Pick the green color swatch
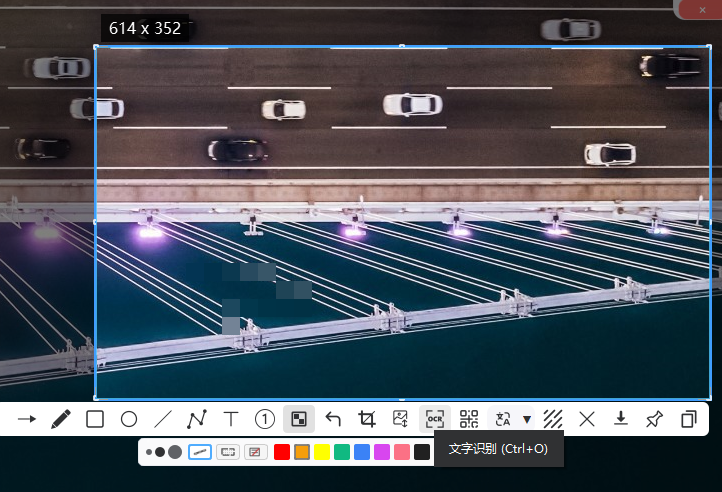Image resolution: width=722 pixels, height=492 pixels. tap(342, 452)
